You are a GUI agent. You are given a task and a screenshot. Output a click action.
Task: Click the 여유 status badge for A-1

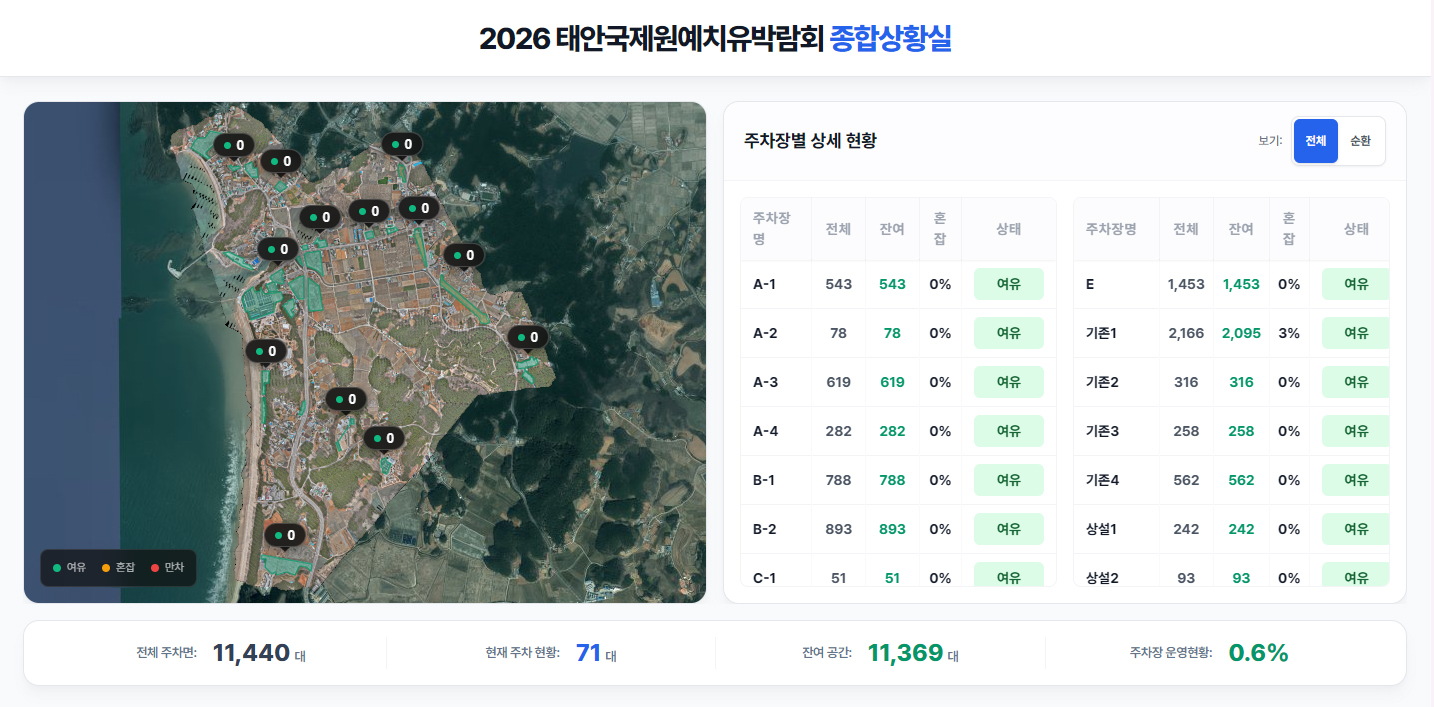(x=1008, y=284)
